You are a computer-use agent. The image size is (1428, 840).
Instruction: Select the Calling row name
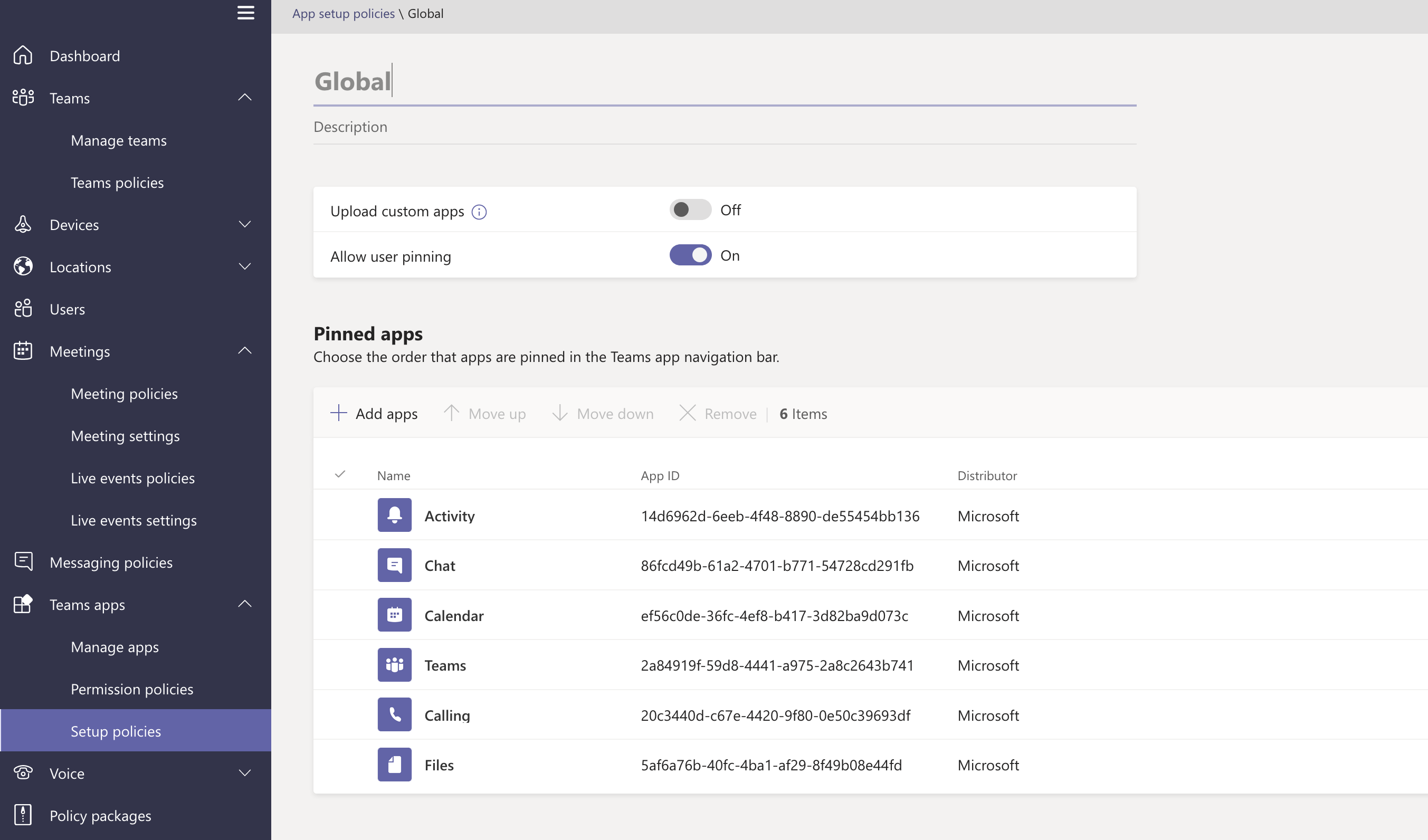coord(447,715)
